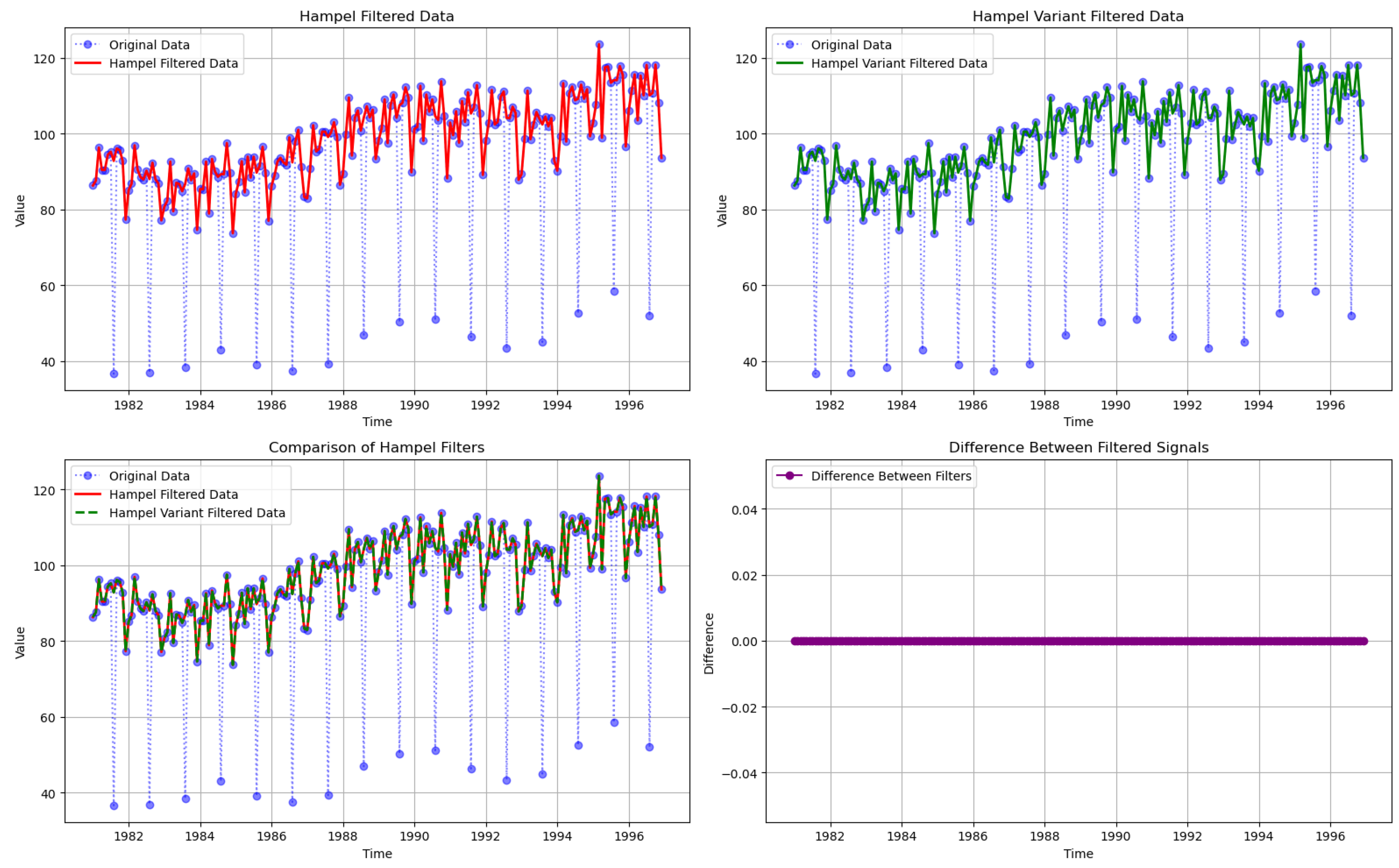Click the 'Hampel Filtered Data' legend text in the comparison plot
1399x868 pixels.
173,494
